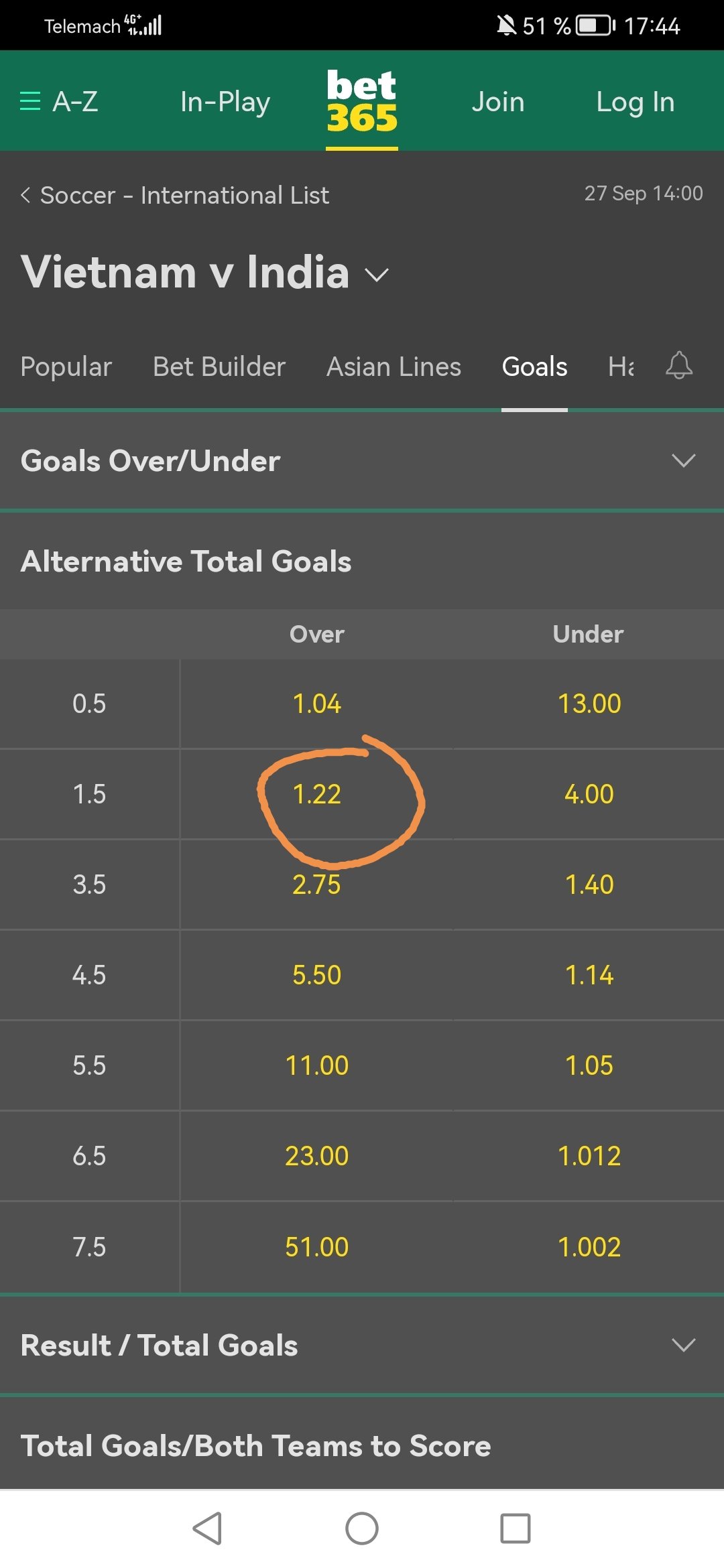
Task: Go back via Soccer - International List arrow
Action: (x=25, y=195)
